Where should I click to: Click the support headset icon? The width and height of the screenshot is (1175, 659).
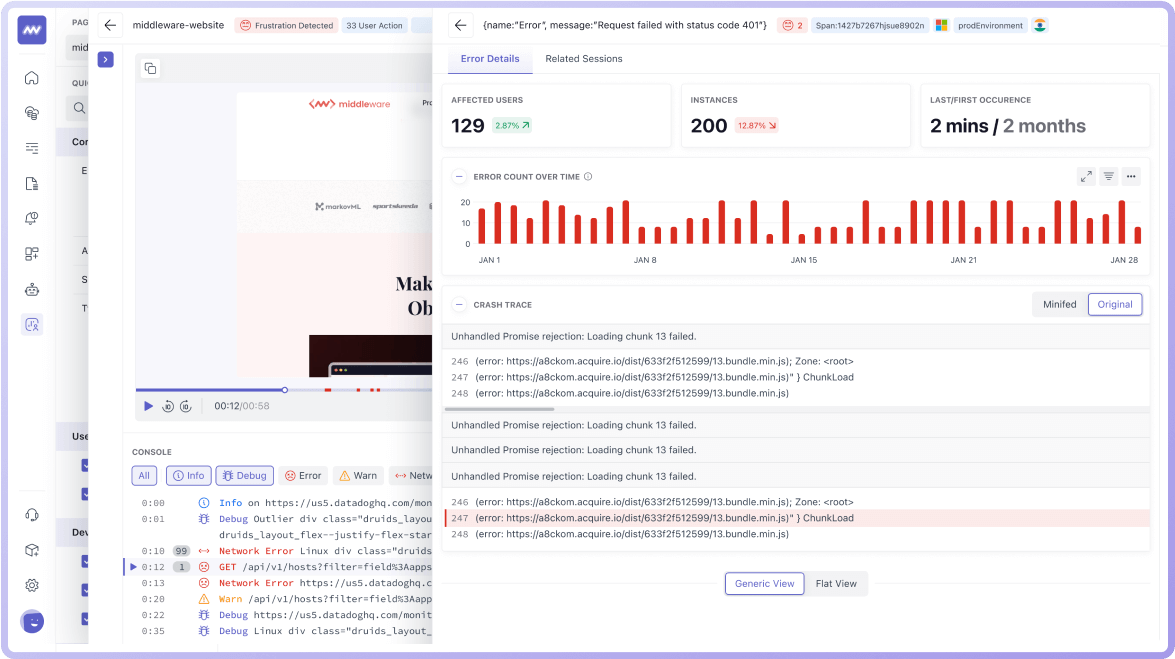[32, 515]
